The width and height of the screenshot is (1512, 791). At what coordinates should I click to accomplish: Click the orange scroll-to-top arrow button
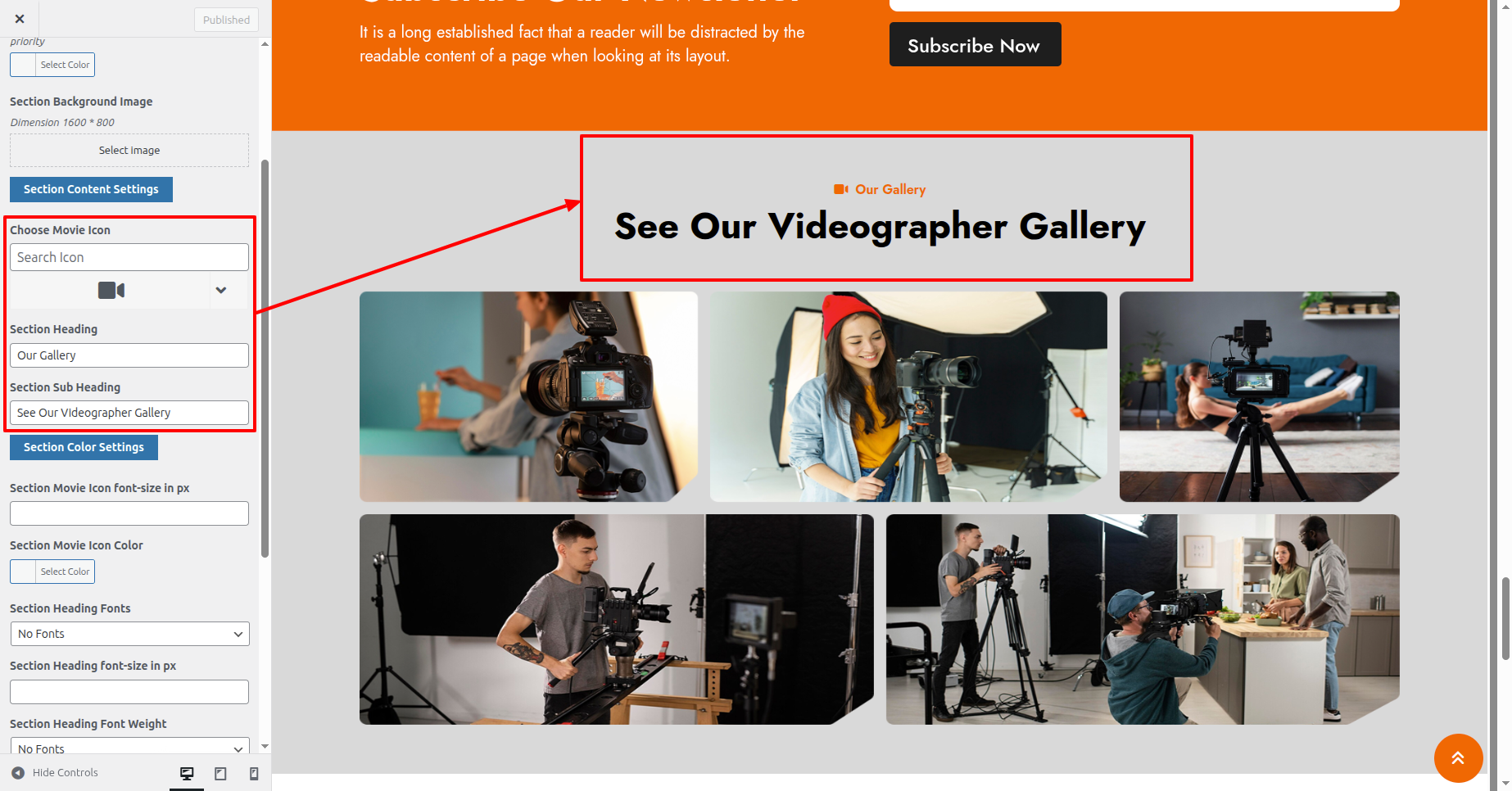click(1458, 757)
